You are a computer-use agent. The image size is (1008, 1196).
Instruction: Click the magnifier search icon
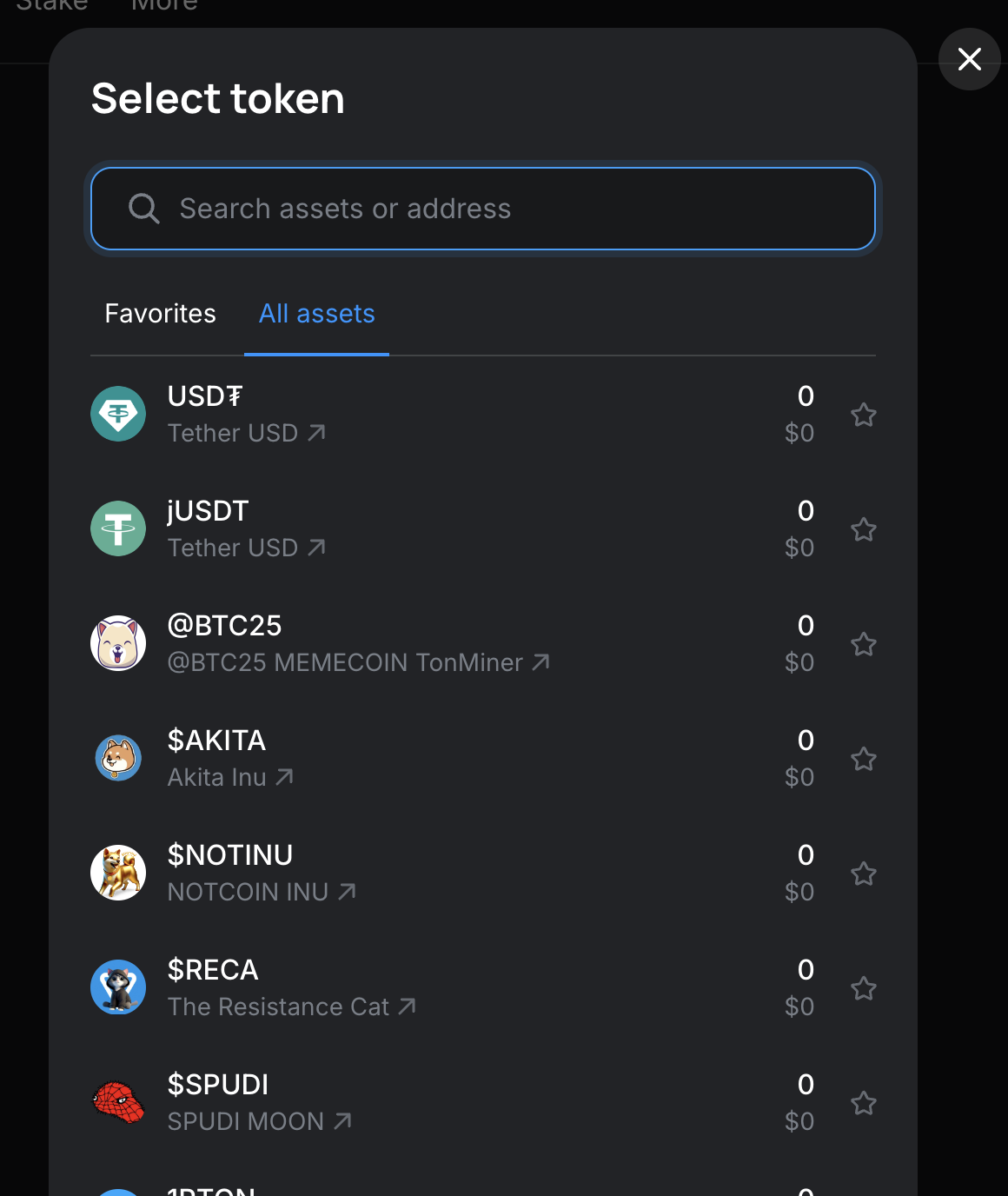click(144, 209)
